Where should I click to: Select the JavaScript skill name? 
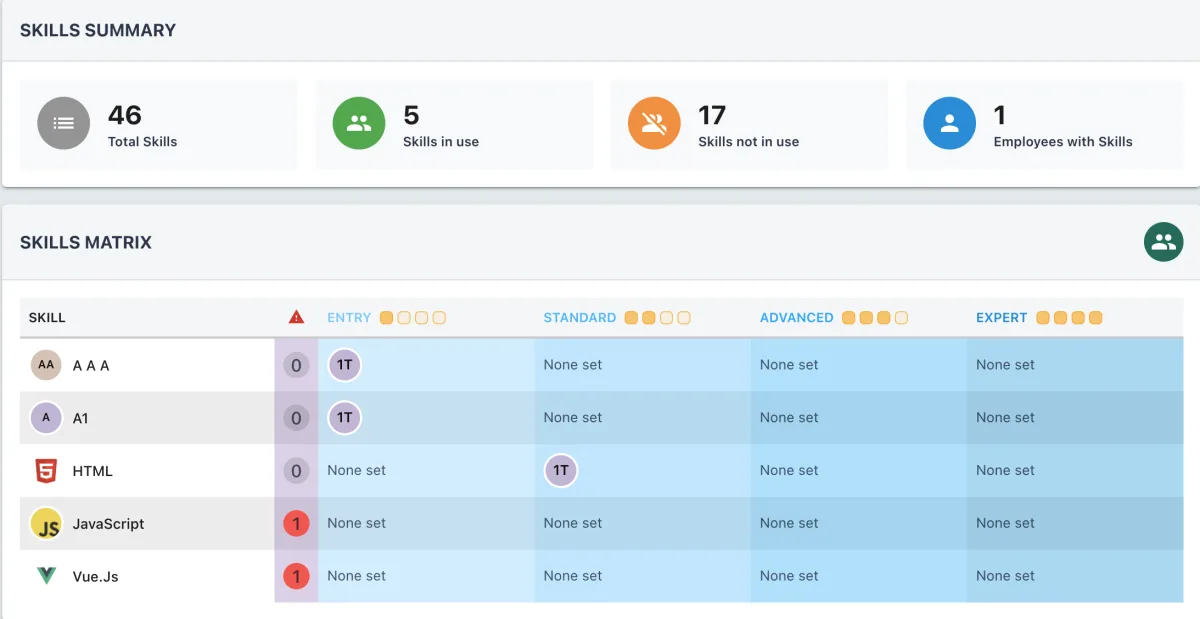[x=109, y=524]
